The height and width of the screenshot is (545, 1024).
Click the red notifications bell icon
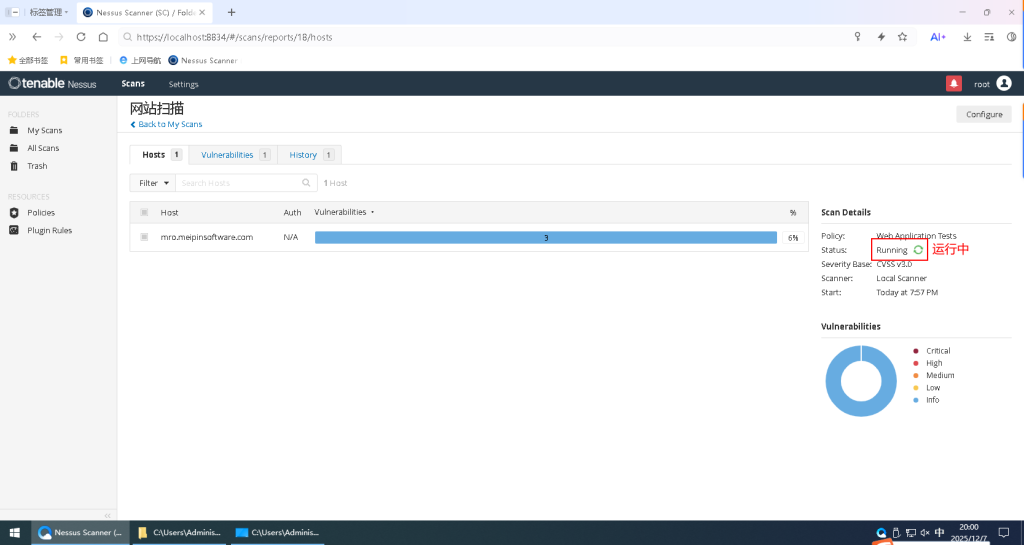point(953,84)
